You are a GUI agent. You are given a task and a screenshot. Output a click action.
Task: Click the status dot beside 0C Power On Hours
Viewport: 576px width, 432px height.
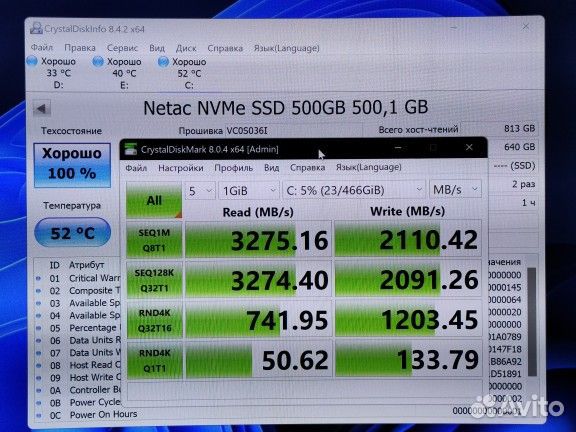click(x=38, y=415)
